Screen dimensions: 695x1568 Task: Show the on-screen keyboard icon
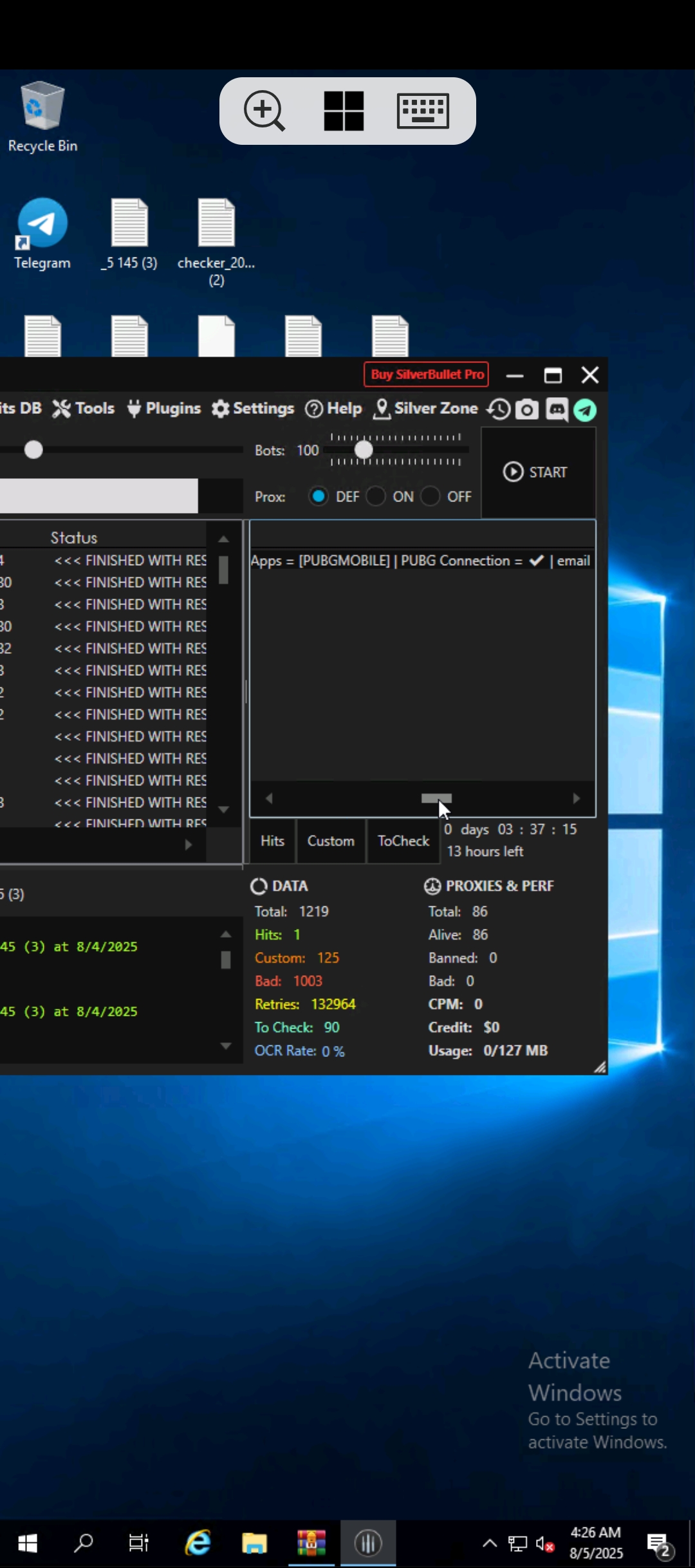click(x=423, y=111)
